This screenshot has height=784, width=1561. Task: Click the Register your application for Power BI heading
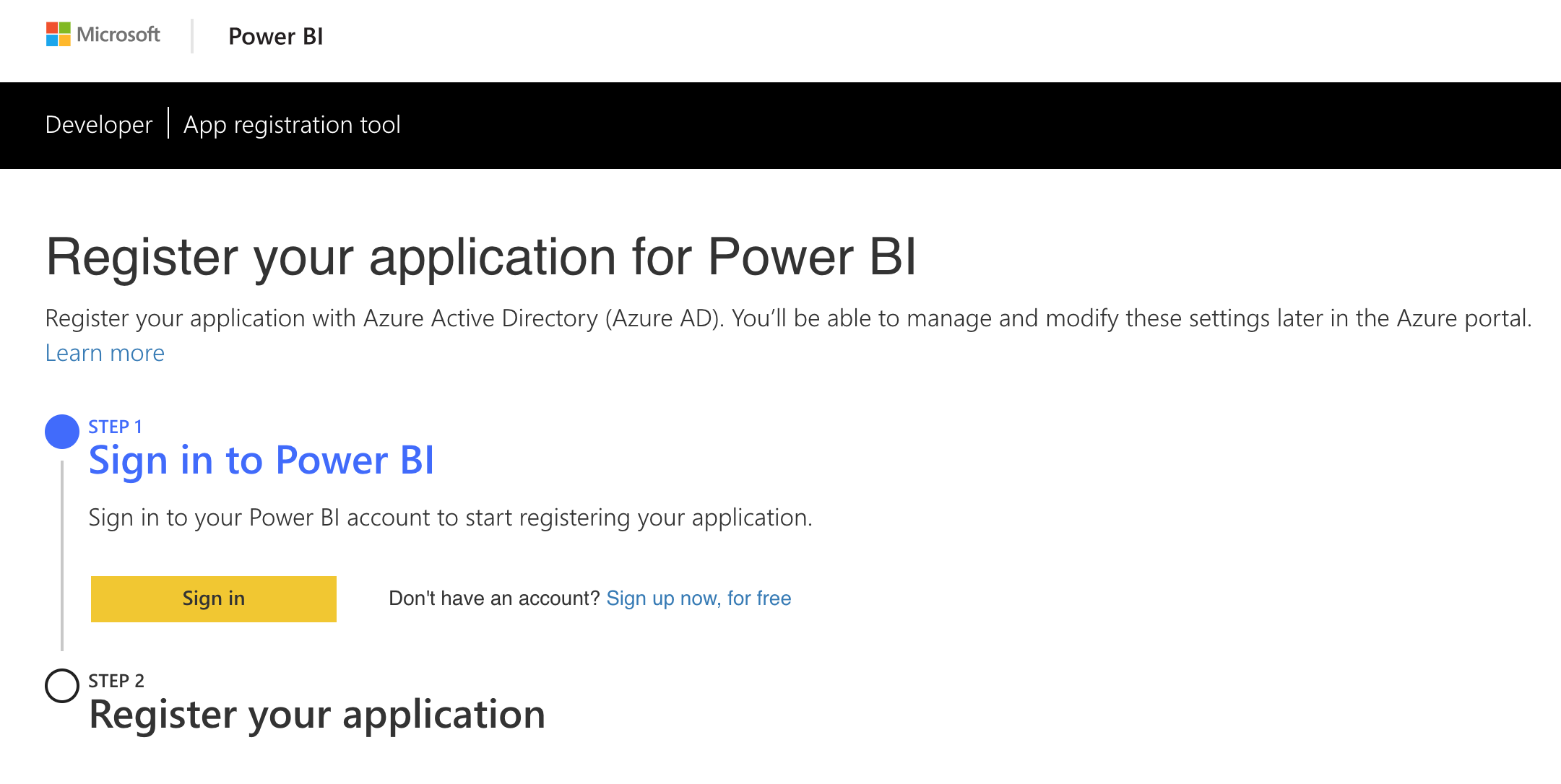(481, 257)
